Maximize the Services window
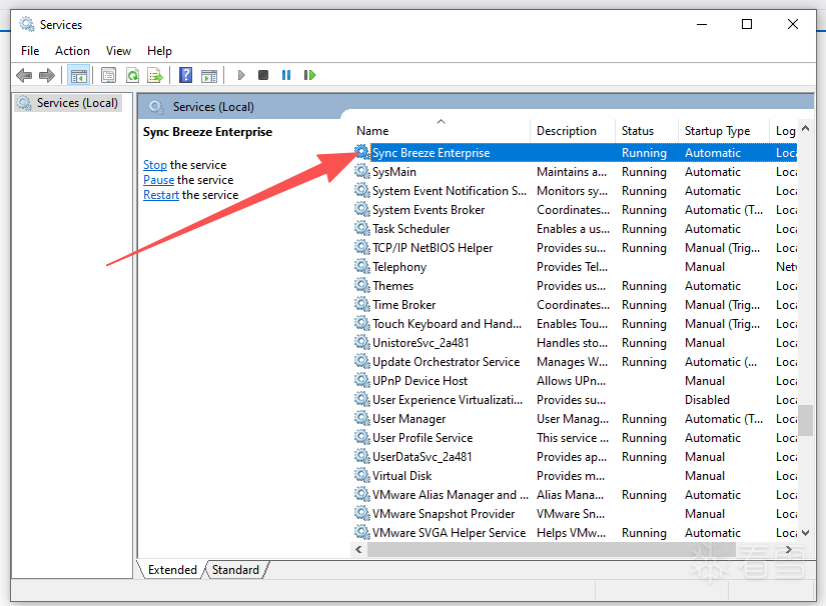This screenshot has width=826, height=606. (747, 24)
